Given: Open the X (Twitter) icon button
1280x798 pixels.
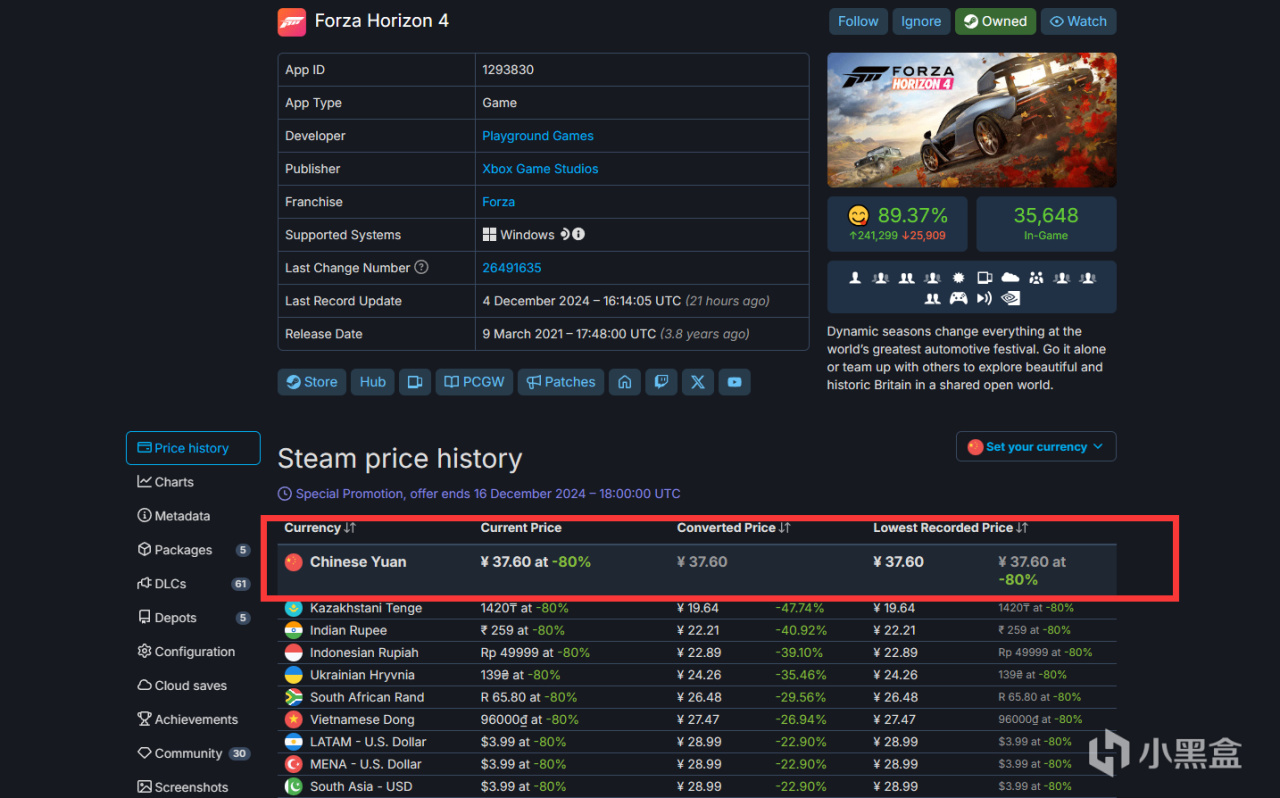Looking at the screenshot, I should coord(698,382).
